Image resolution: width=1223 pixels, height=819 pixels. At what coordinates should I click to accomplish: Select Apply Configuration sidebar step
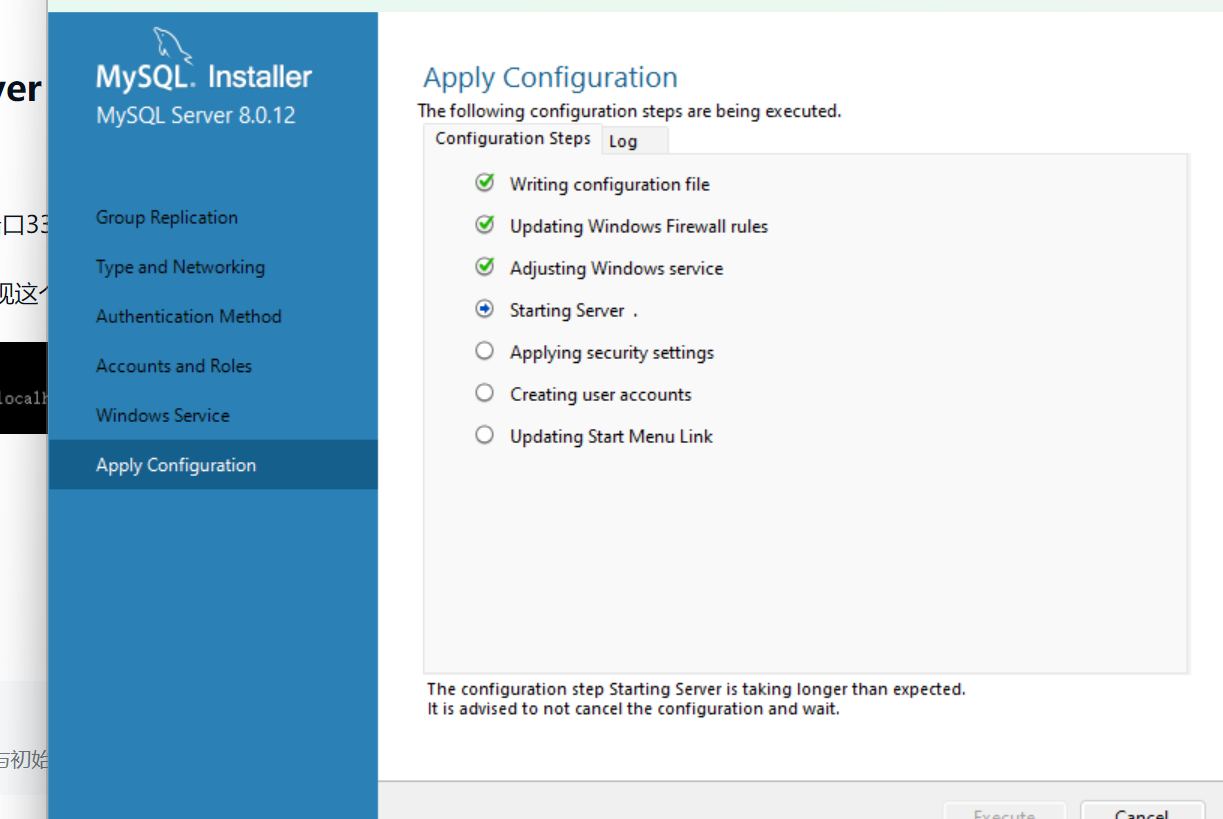(x=213, y=465)
